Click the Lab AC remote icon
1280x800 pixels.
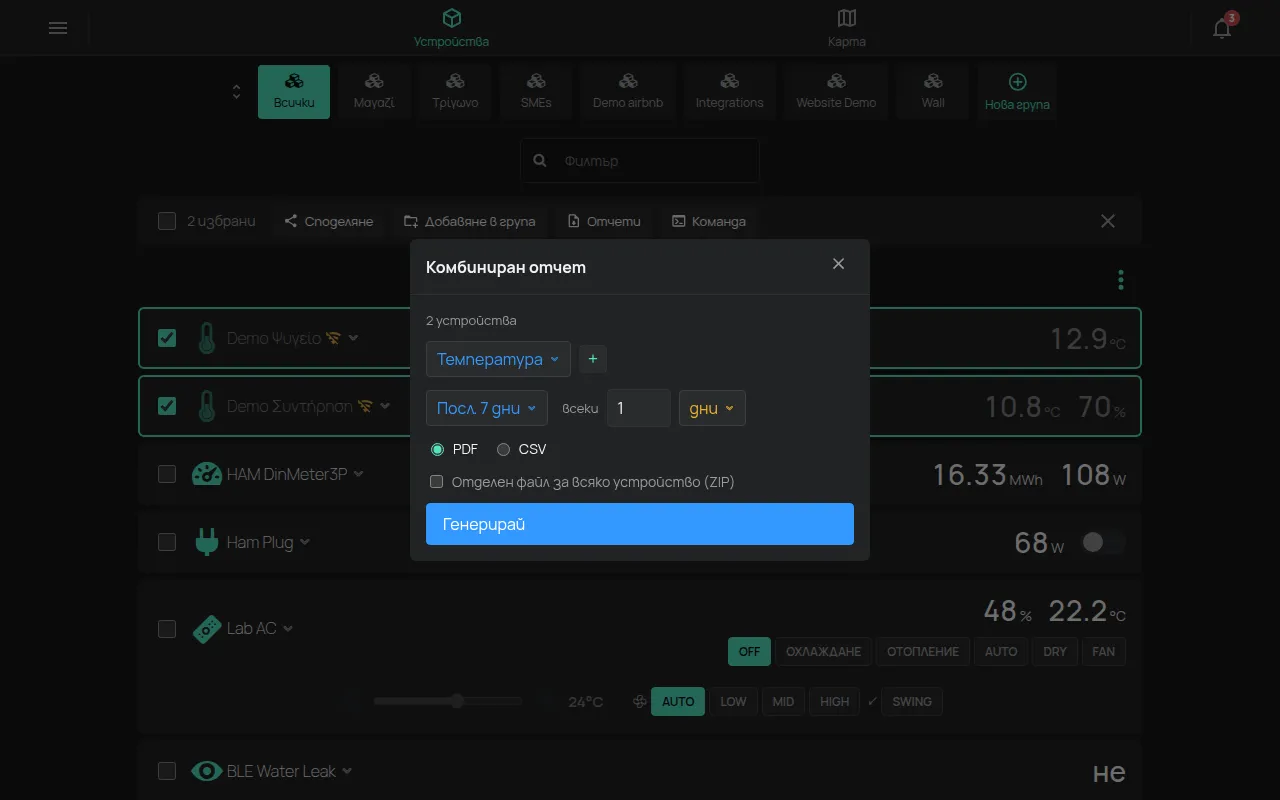206,629
